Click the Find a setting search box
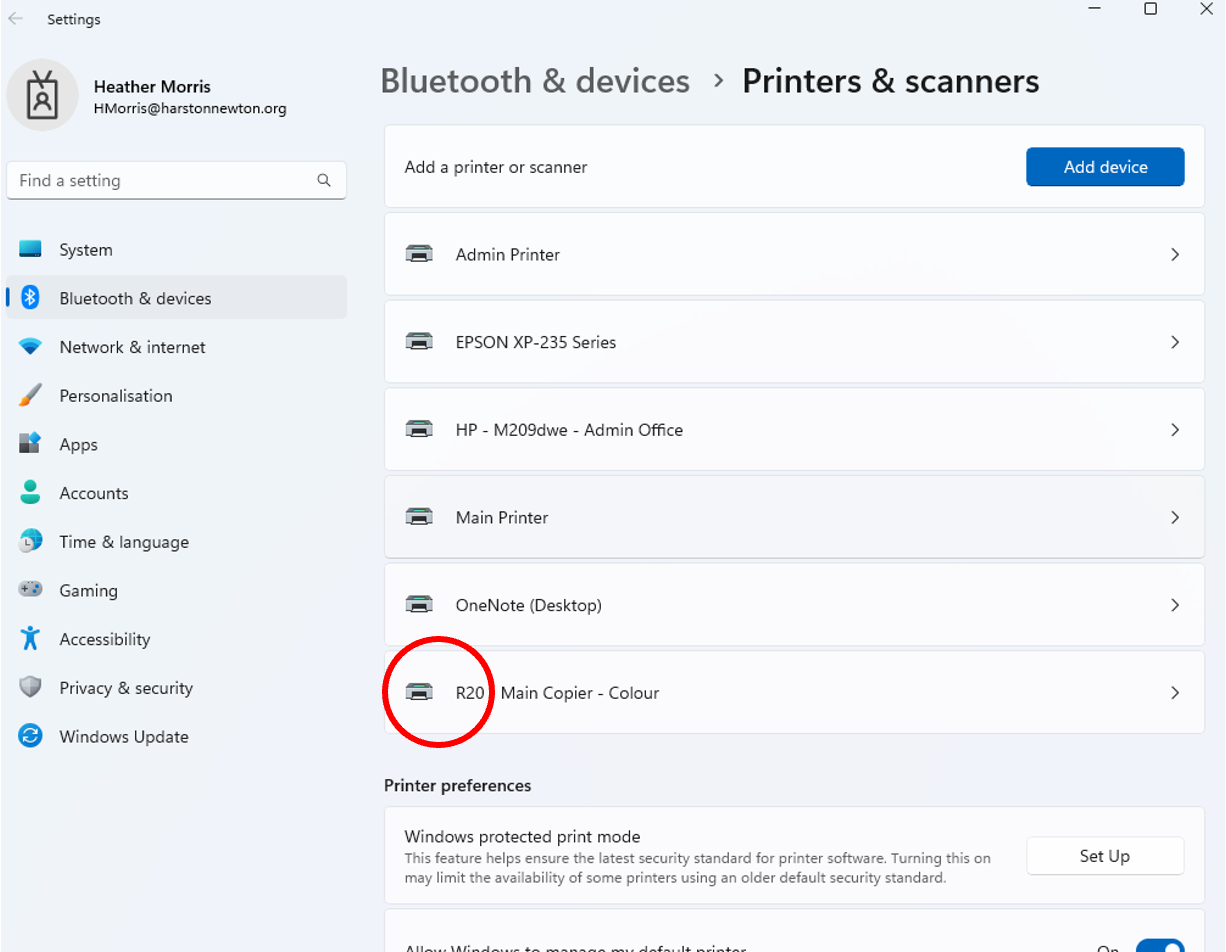The height and width of the screenshot is (952, 1226). [165, 181]
